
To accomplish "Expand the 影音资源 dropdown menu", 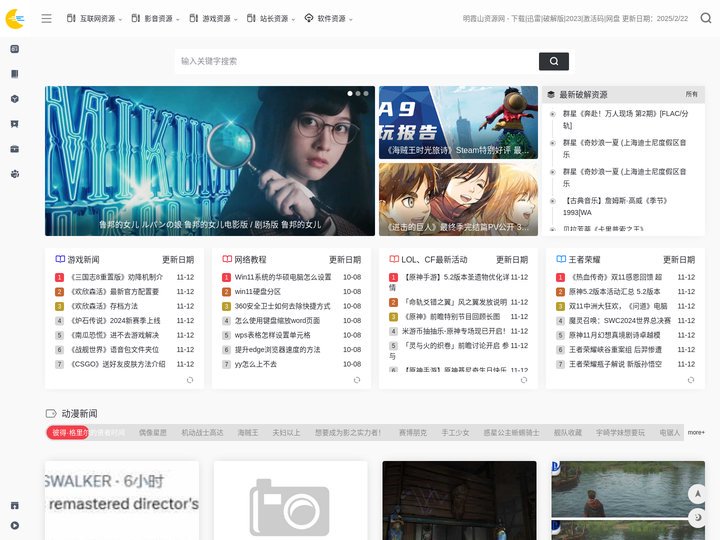I will click(x=156, y=18).
